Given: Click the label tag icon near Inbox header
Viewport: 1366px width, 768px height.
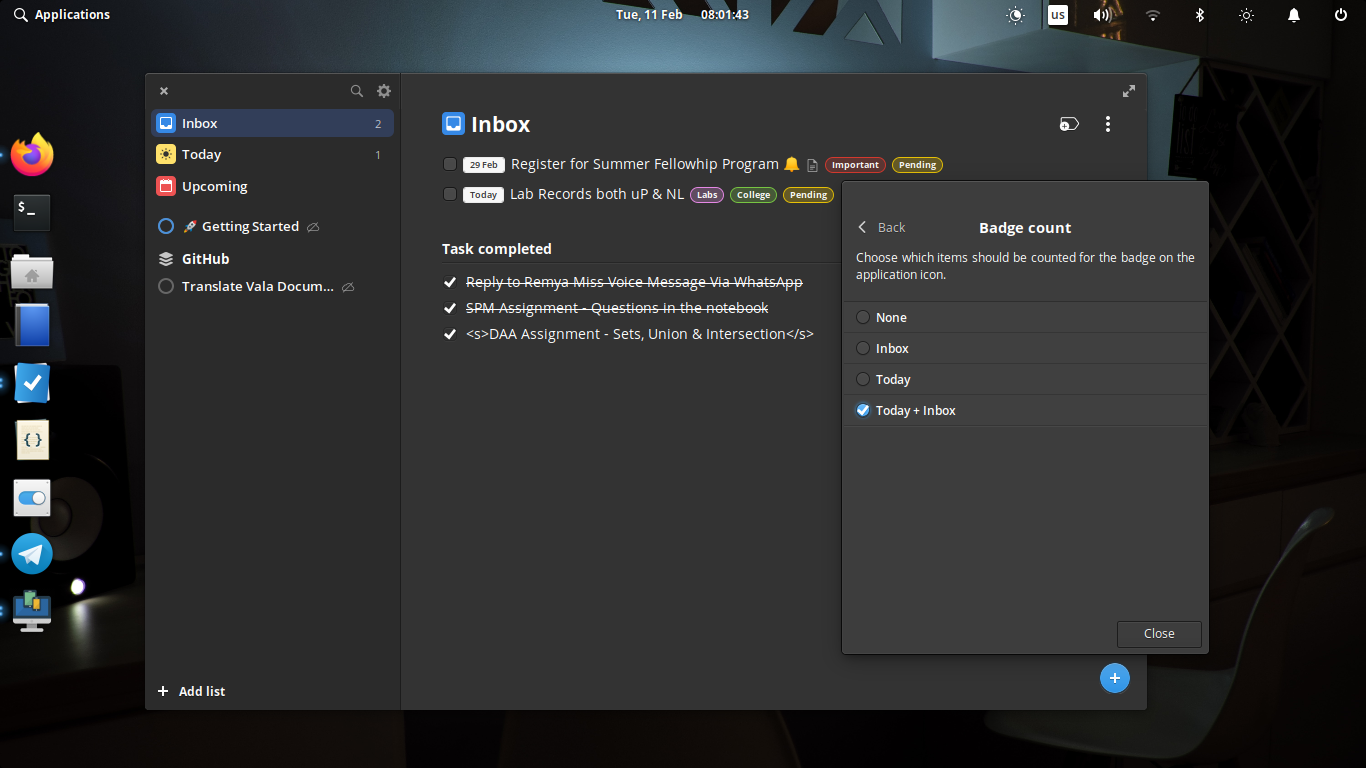Looking at the screenshot, I should pyautogui.click(x=1069, y=124).
